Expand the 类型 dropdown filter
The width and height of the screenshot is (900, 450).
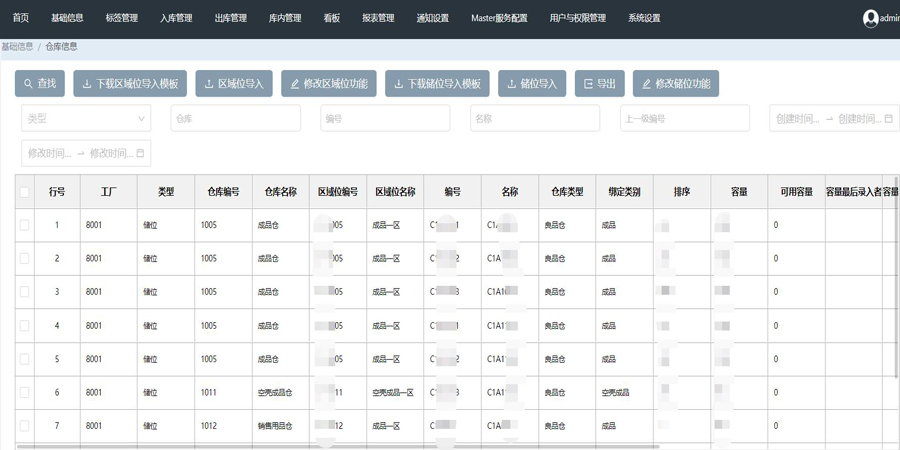(x=86, y=118)
